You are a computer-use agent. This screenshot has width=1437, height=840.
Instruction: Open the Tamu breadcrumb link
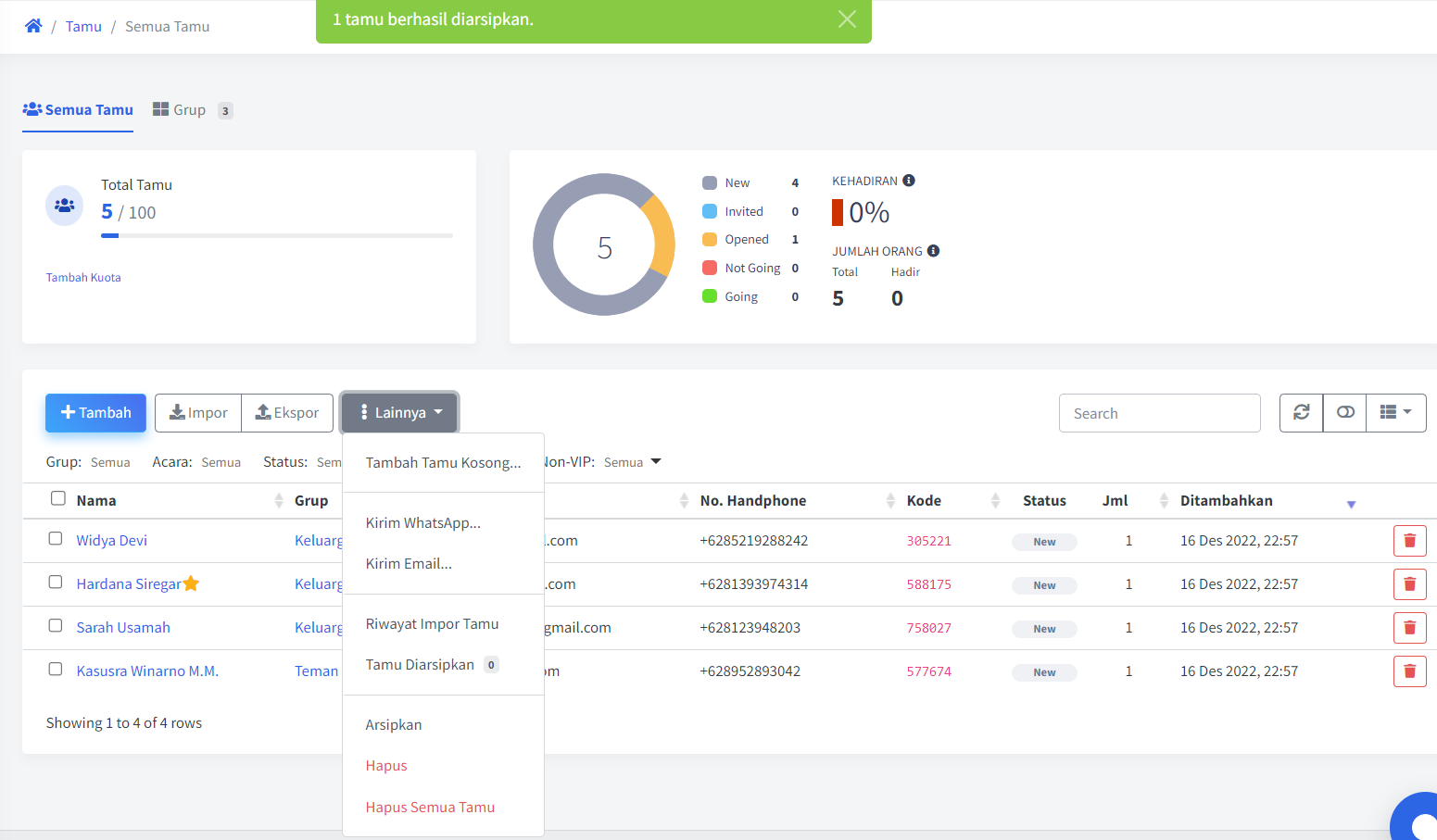[83, 26]
